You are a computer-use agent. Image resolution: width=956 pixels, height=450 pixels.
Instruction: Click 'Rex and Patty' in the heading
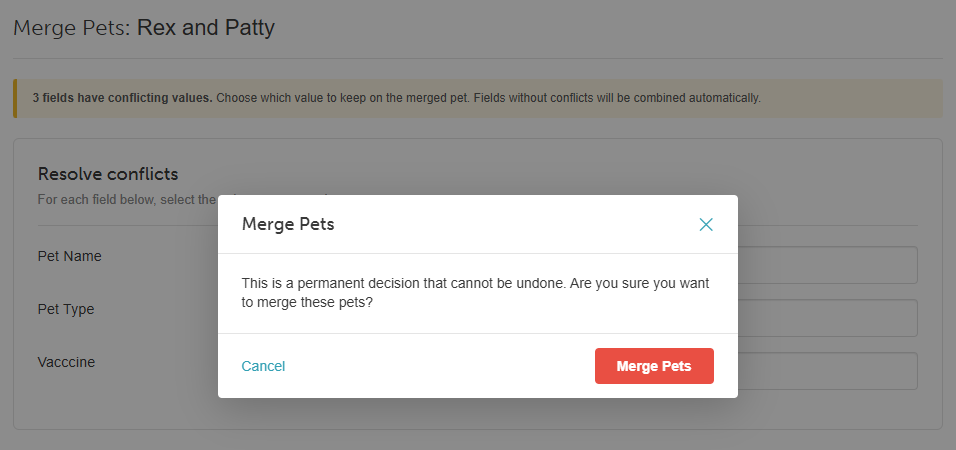point(205,27)
